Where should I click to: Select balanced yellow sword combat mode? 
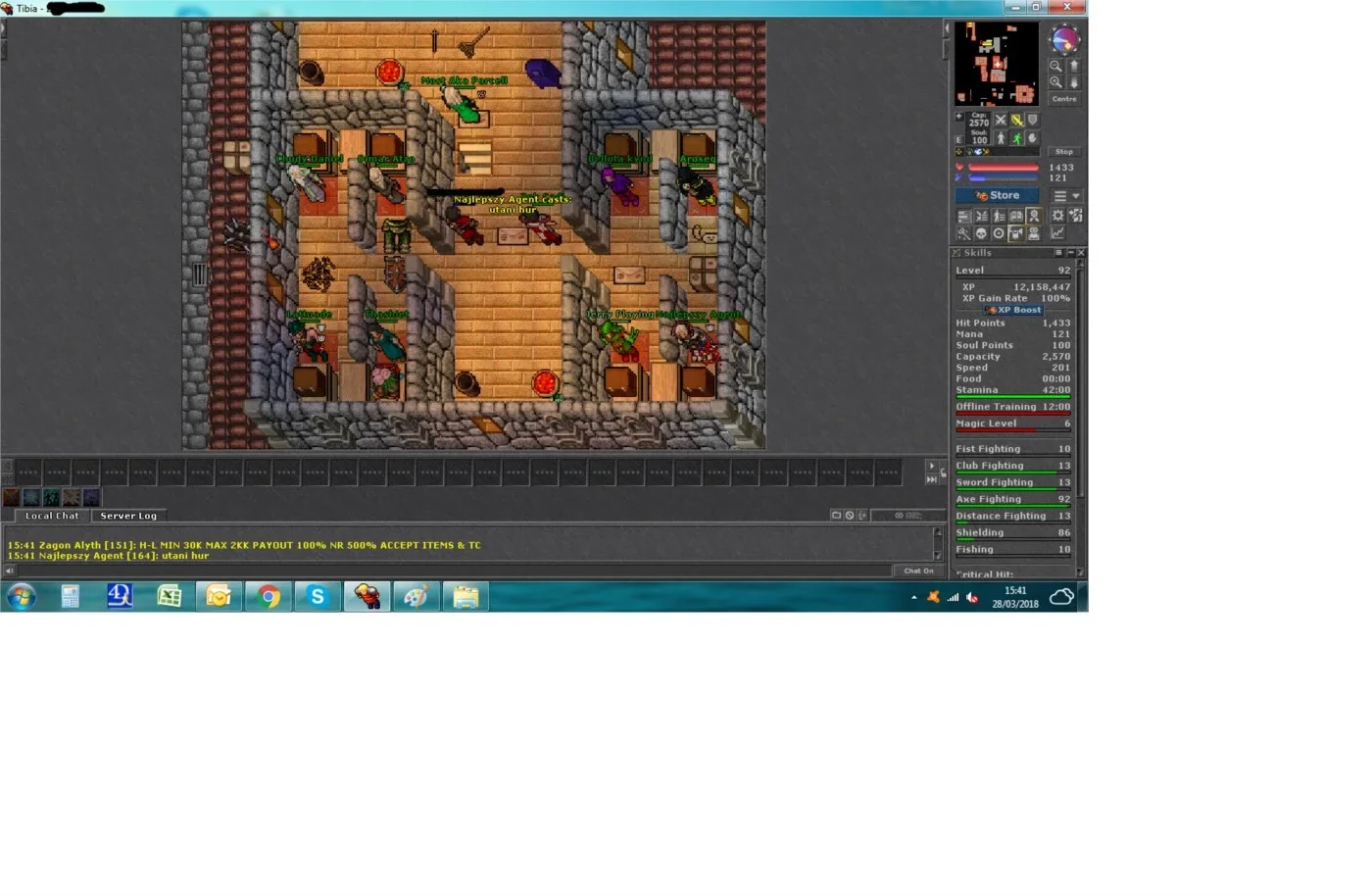click(x=1017, y=120)
